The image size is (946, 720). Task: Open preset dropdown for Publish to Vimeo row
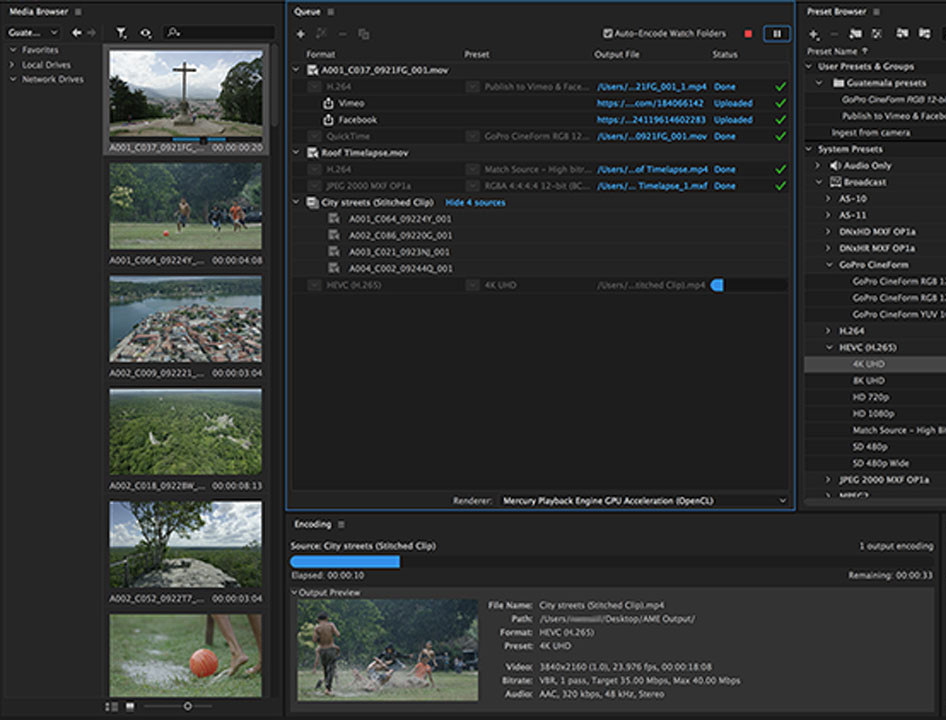(x=472, y=87)
